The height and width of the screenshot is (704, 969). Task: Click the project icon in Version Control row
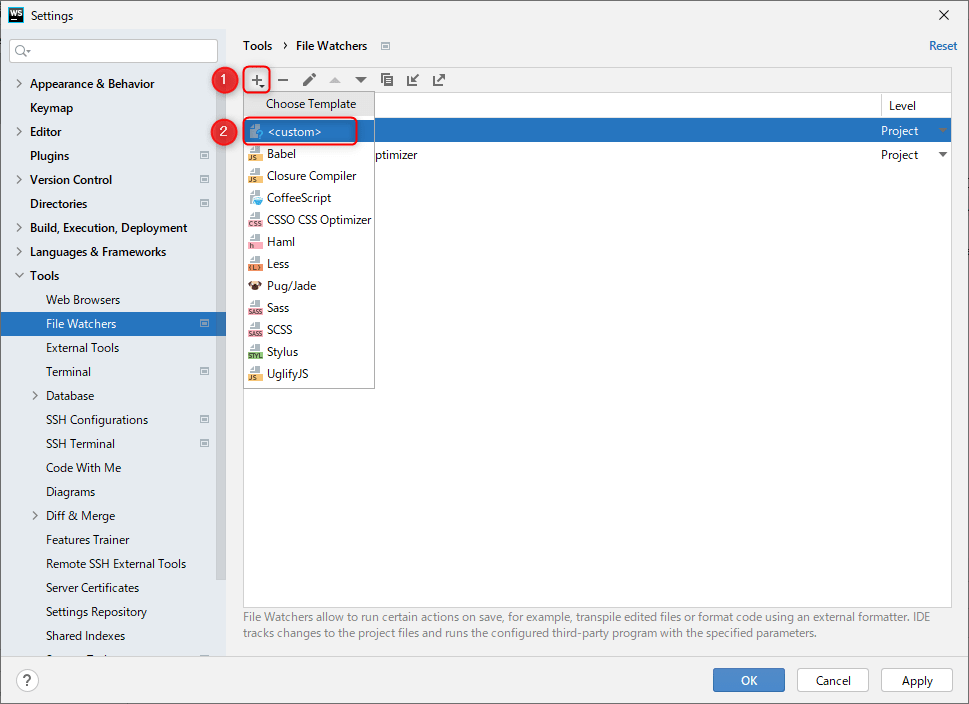coord(205,179)
